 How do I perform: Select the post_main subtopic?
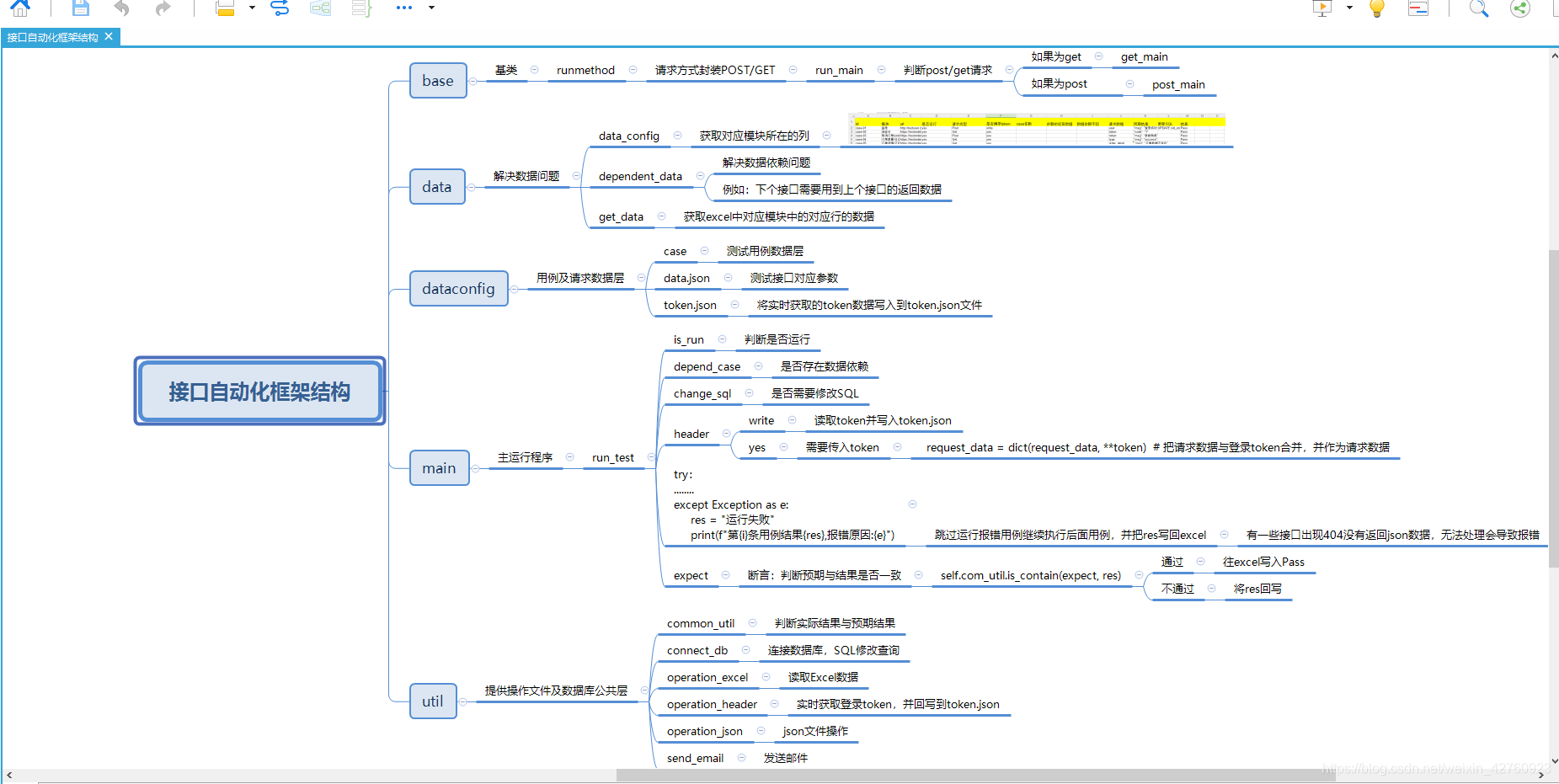pos(1178,85)
